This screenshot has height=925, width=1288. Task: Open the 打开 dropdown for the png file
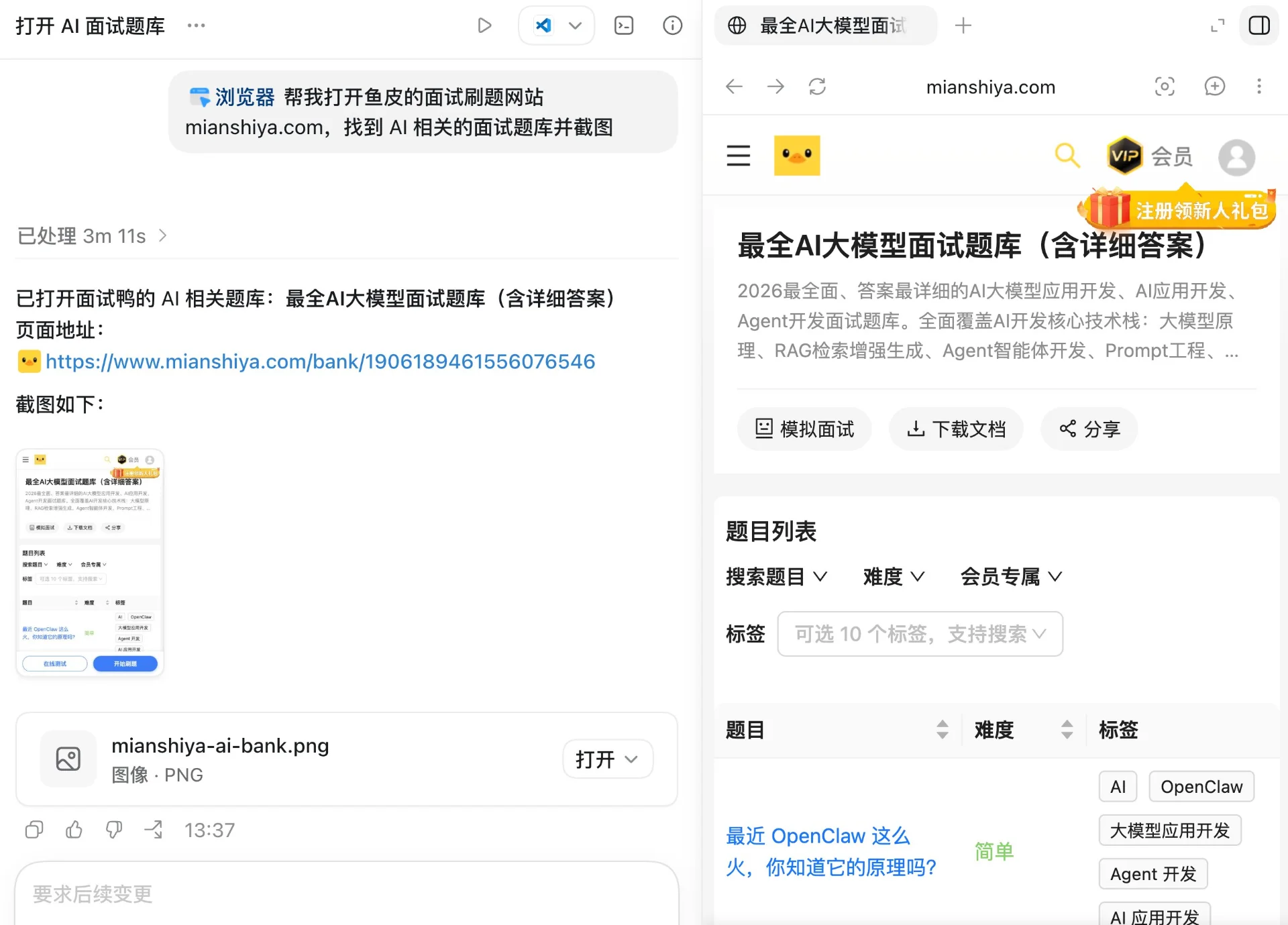click(607, 759)
